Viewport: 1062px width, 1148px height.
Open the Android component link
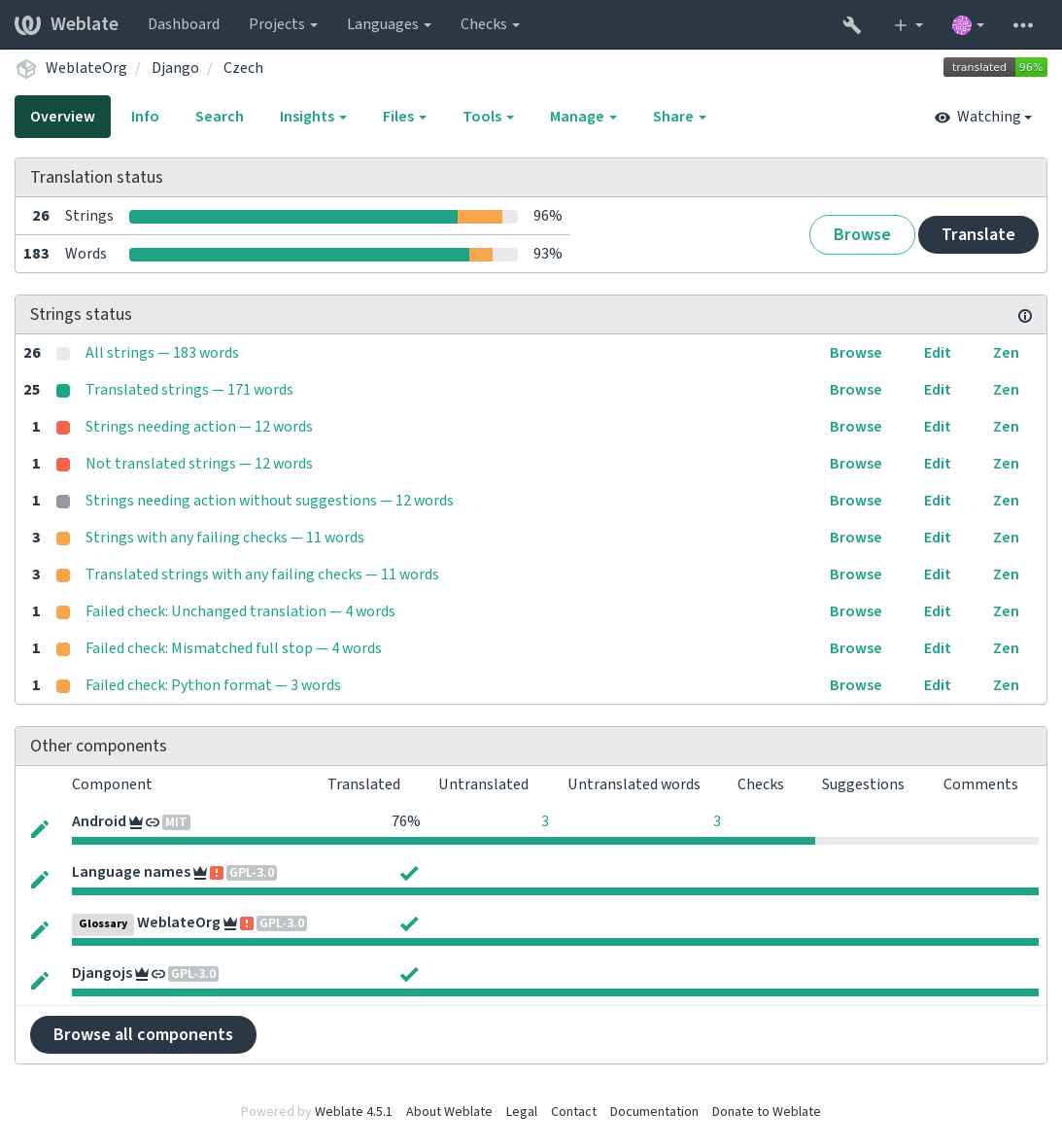click(99, 822)
